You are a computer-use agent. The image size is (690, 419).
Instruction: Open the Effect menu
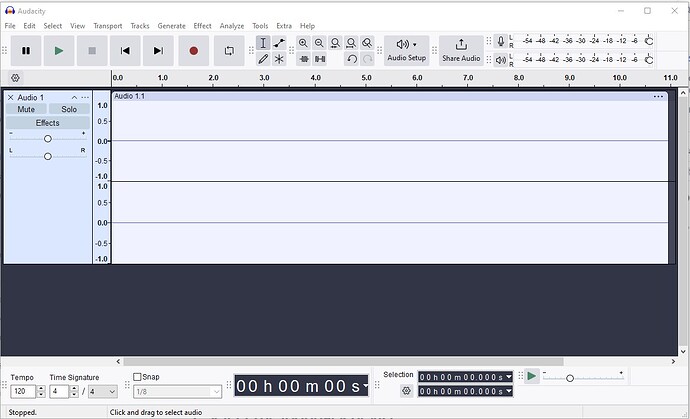202,26
